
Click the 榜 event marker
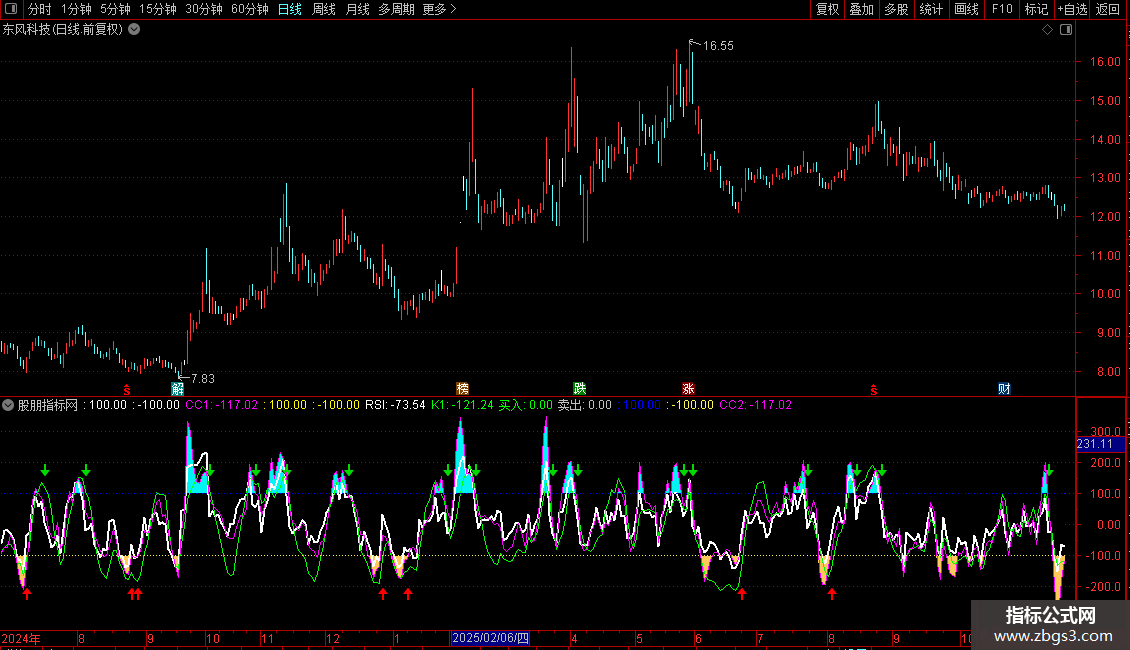tap(463, 389)
